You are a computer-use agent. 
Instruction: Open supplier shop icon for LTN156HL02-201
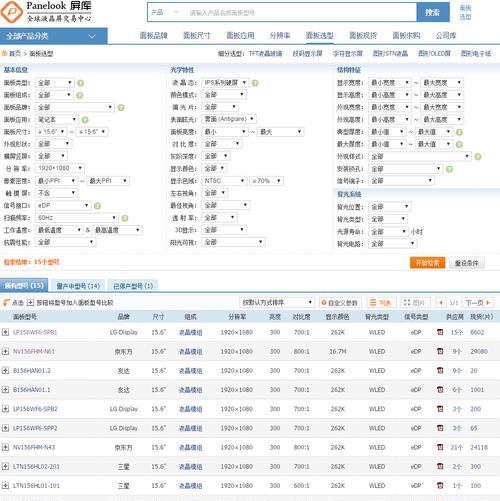click(x=440, y=466)
